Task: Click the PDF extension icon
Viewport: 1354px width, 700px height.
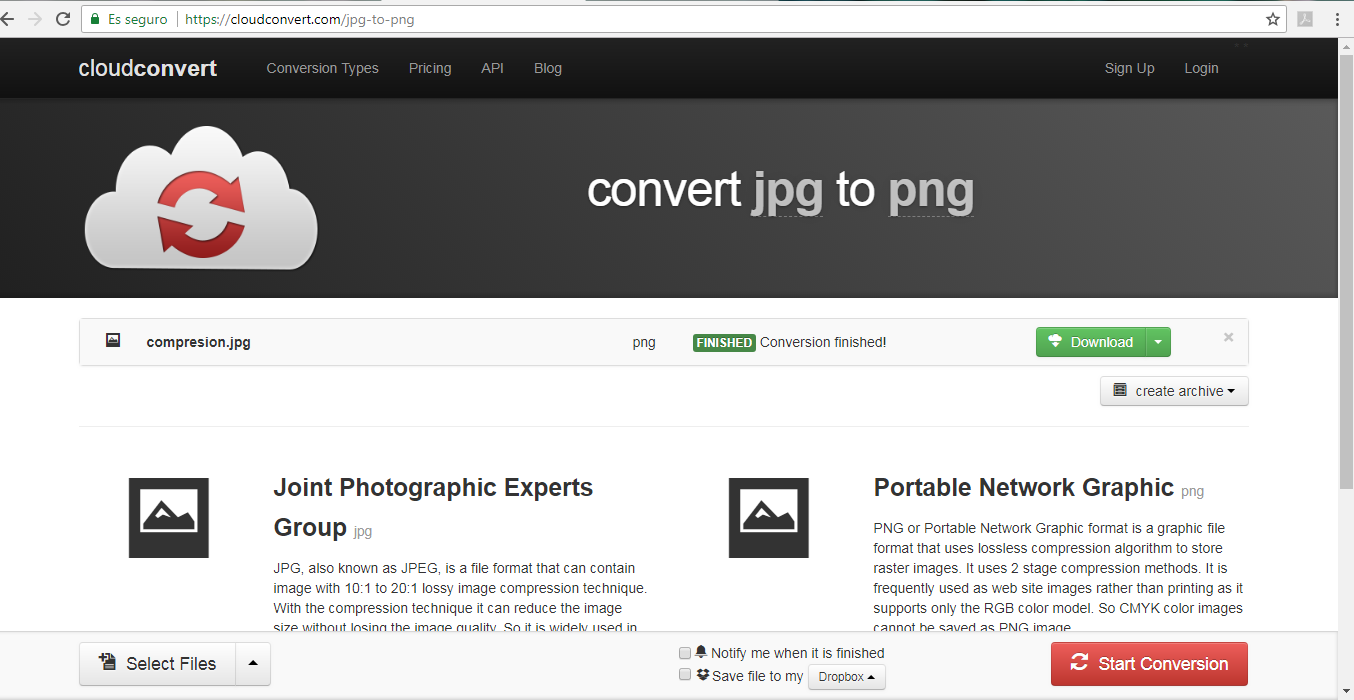Action: (x=1305, y=19)
